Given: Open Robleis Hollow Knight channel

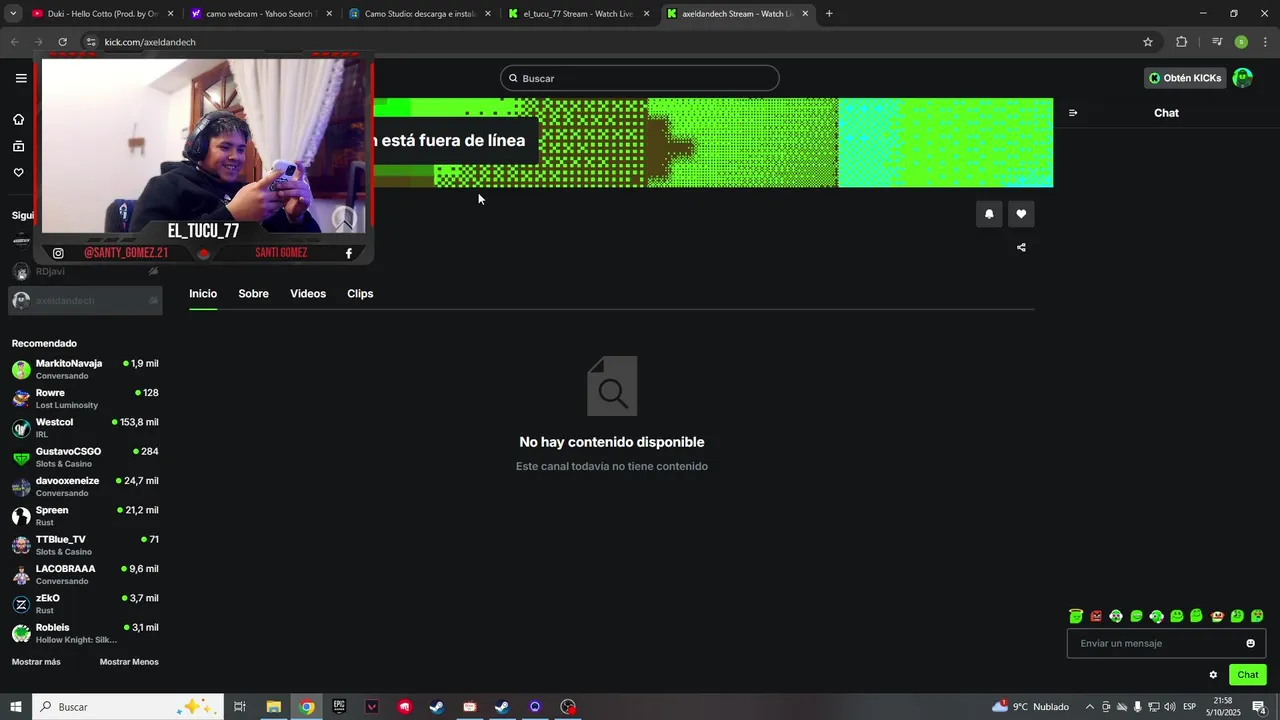Looking at the screenshot, I should (85, 633).
